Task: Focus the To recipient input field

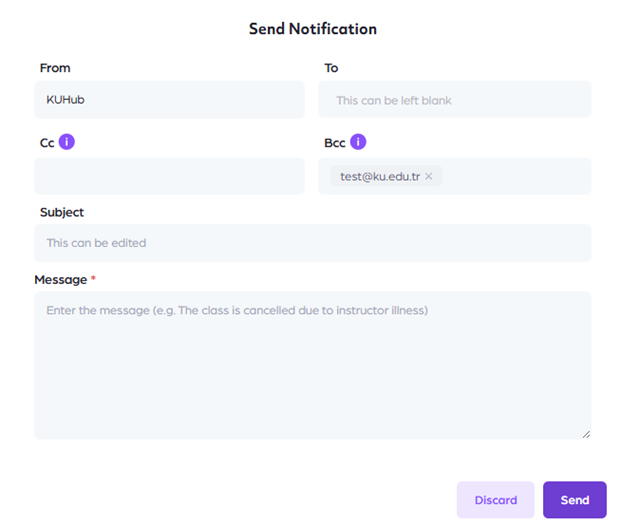Action: pyautogui.click(x=455, y=100)
